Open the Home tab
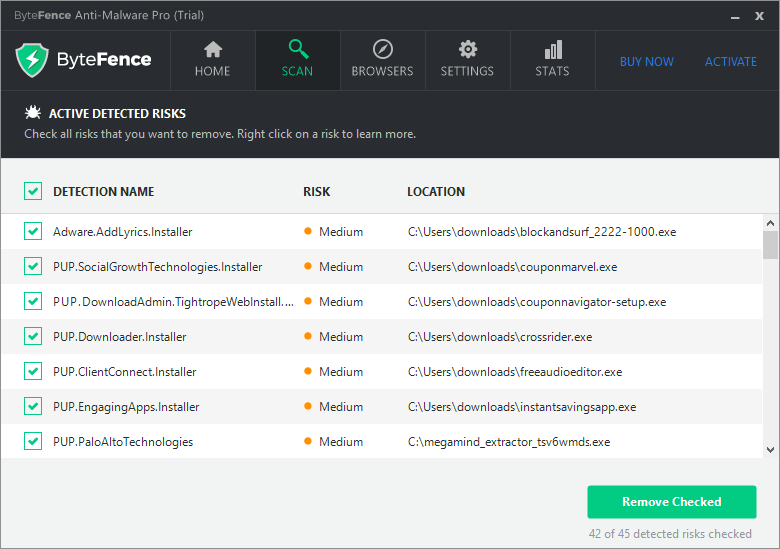 [213, 60]
